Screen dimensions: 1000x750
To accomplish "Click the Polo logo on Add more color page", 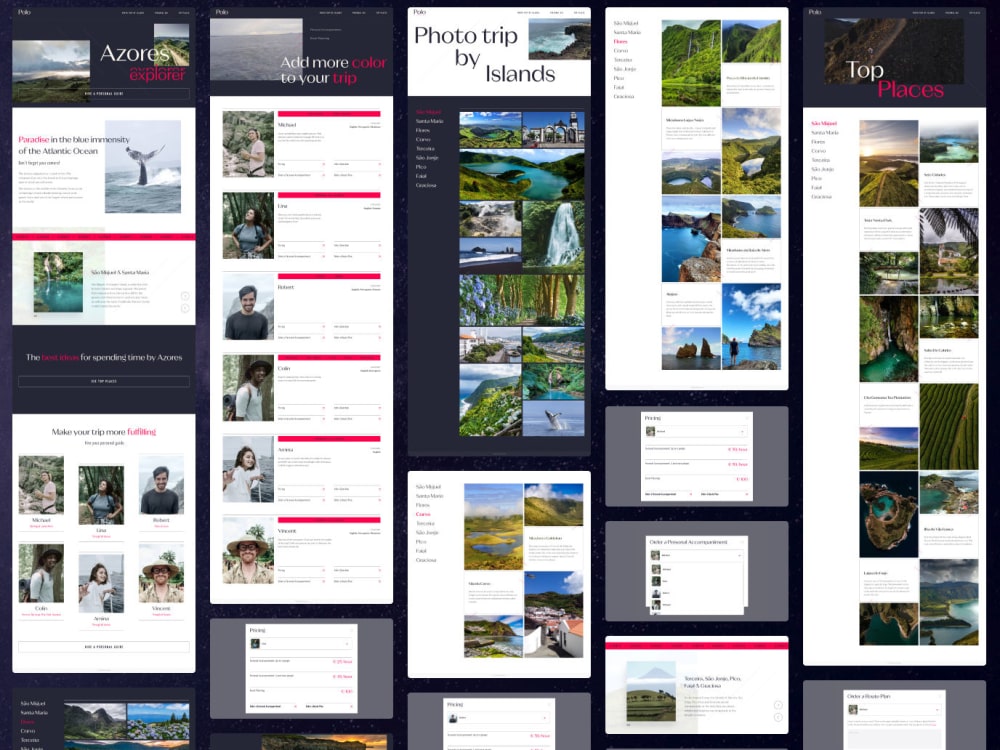I will (222, 12).
